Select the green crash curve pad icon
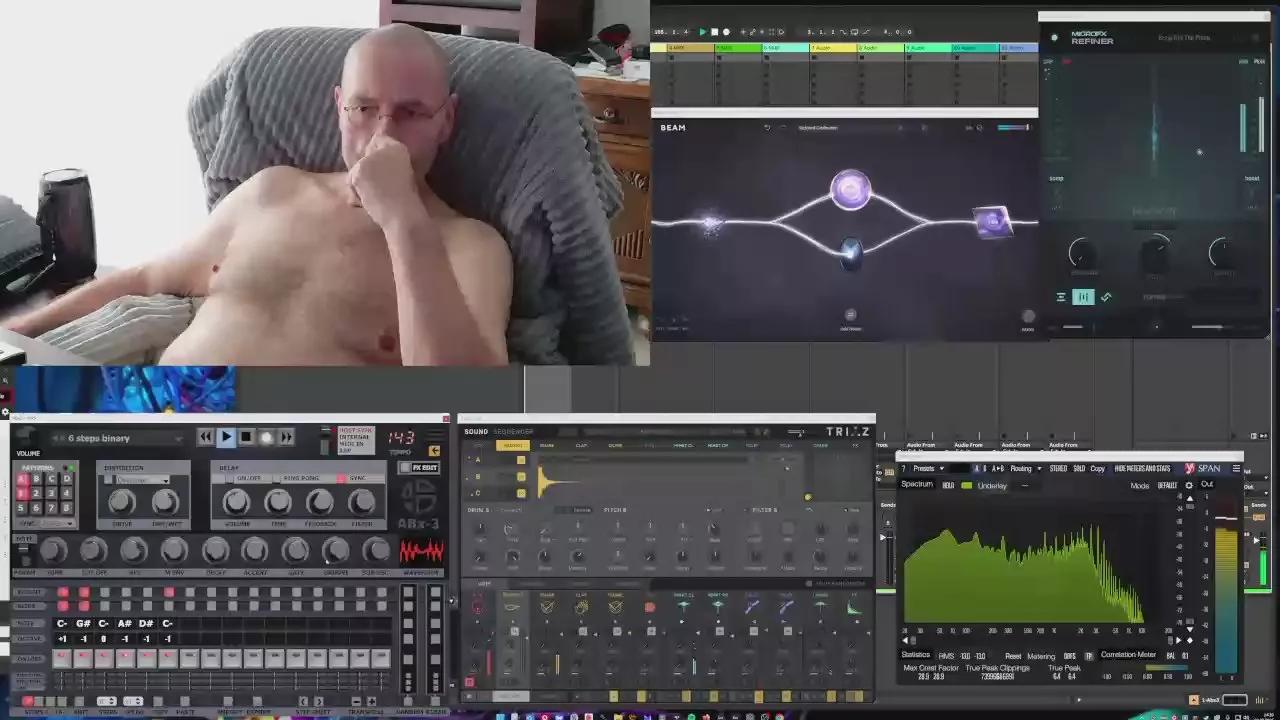 click(854, 606)
